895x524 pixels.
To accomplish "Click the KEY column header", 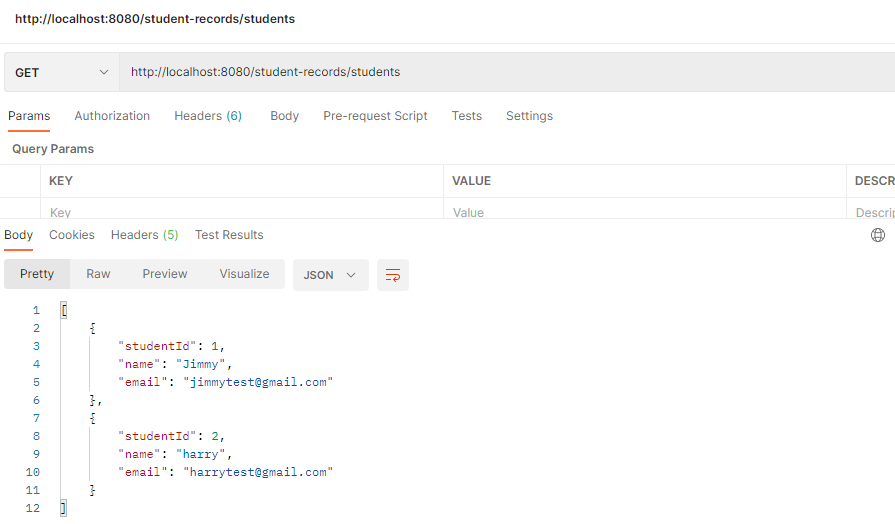I will [61, 181].
